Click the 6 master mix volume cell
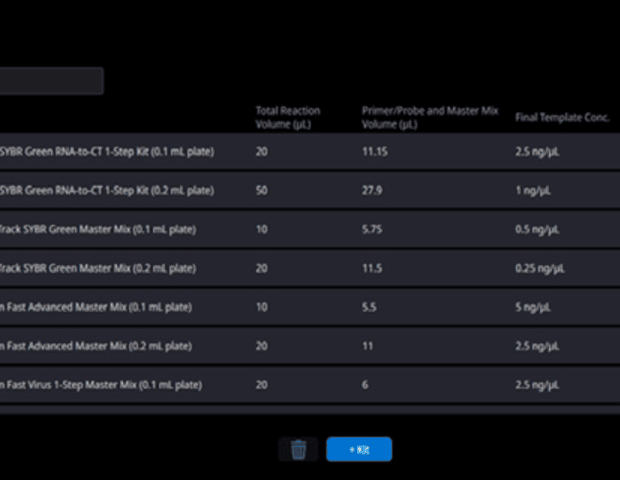 tap(365, 385)
